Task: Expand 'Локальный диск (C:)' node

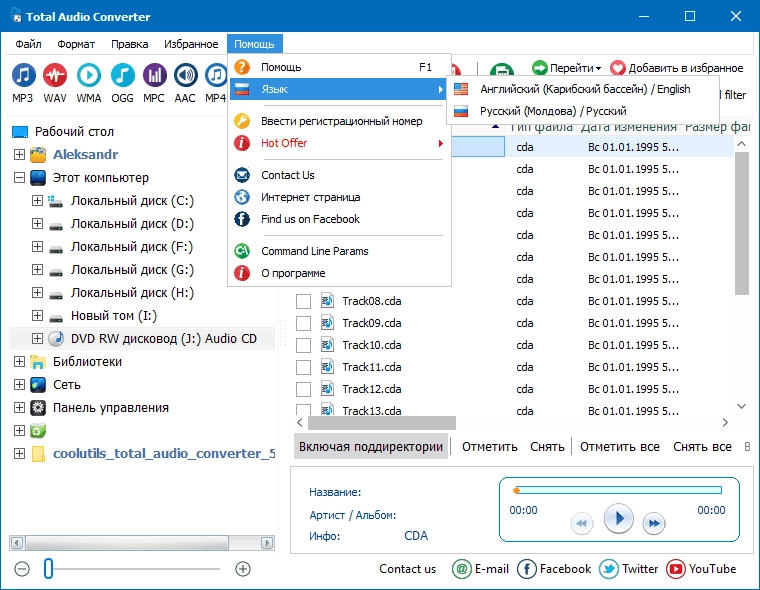Action: tap(37, 200)
